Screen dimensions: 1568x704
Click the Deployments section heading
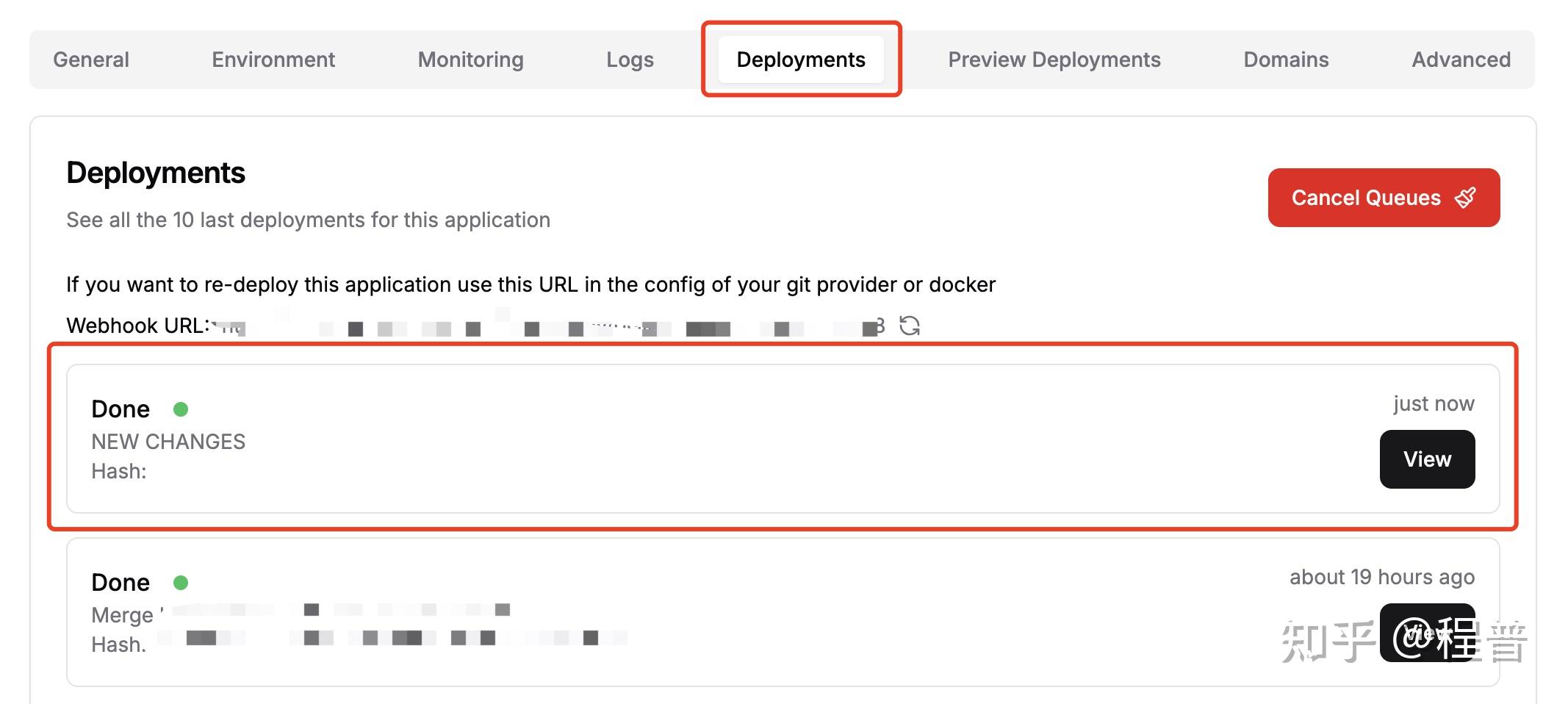coord(156,173)
